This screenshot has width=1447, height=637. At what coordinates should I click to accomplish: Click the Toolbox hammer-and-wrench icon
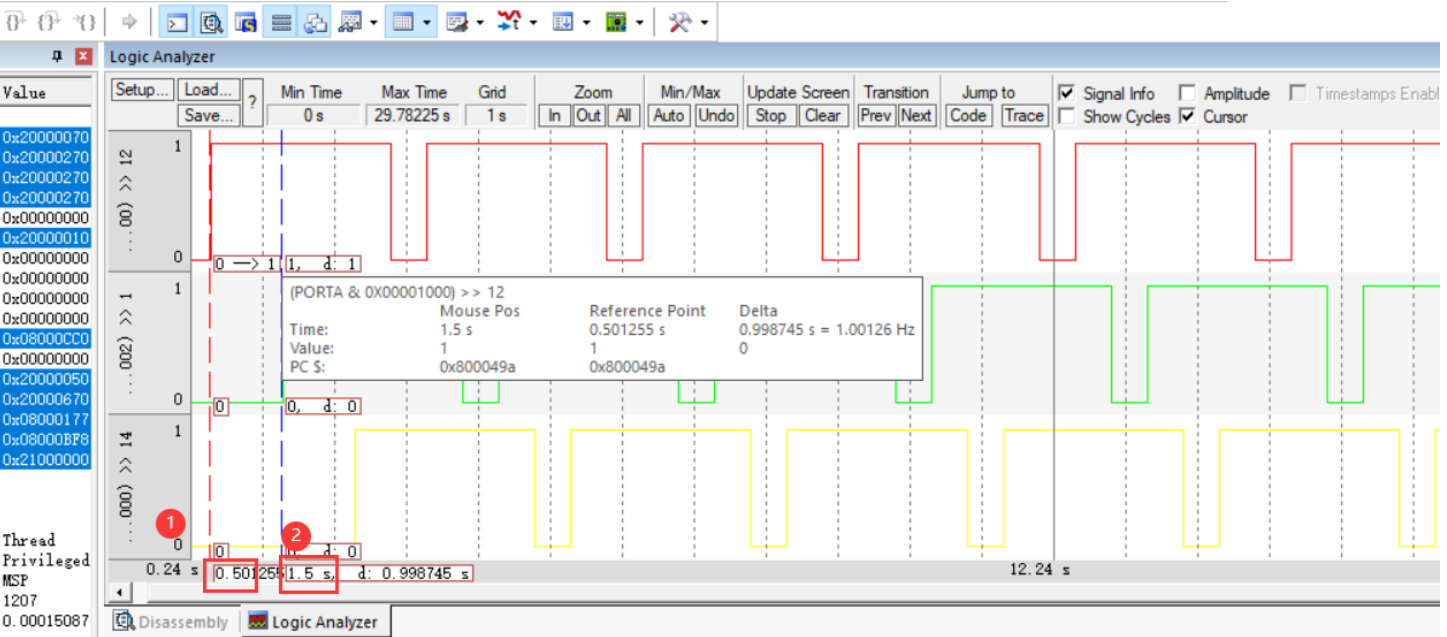tap(681, 22)
